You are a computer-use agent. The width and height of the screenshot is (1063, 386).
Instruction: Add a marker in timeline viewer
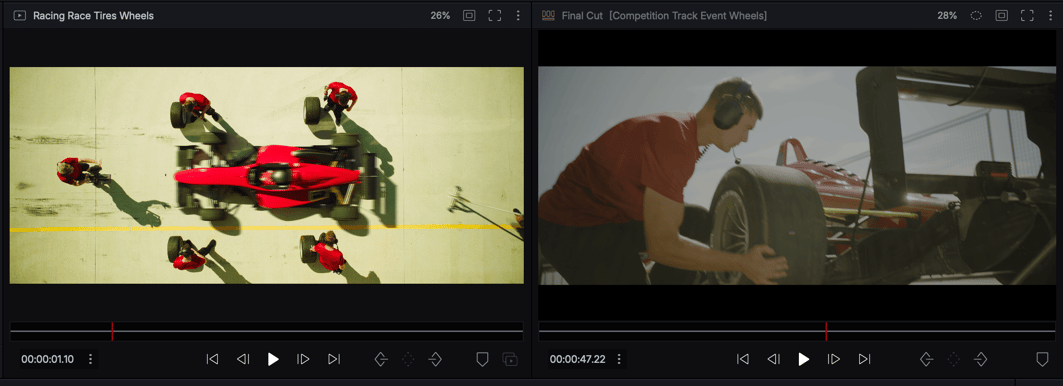pos(1043,359)
